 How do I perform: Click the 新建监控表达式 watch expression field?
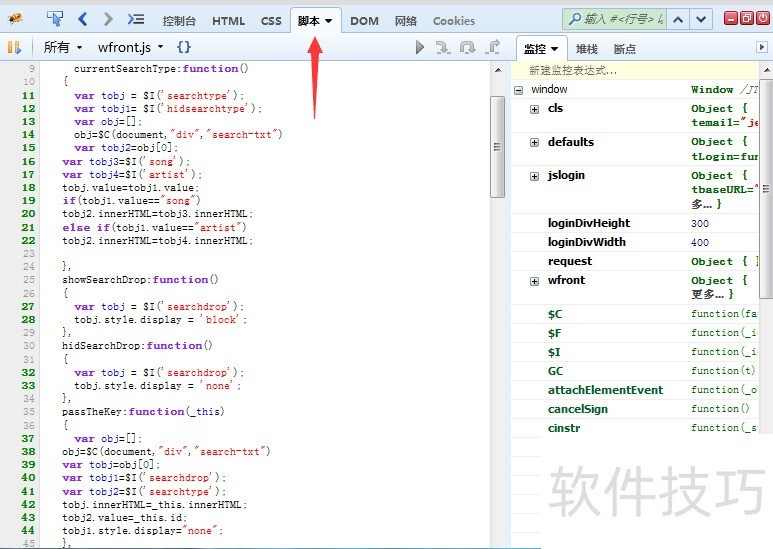tap(640, 70)
